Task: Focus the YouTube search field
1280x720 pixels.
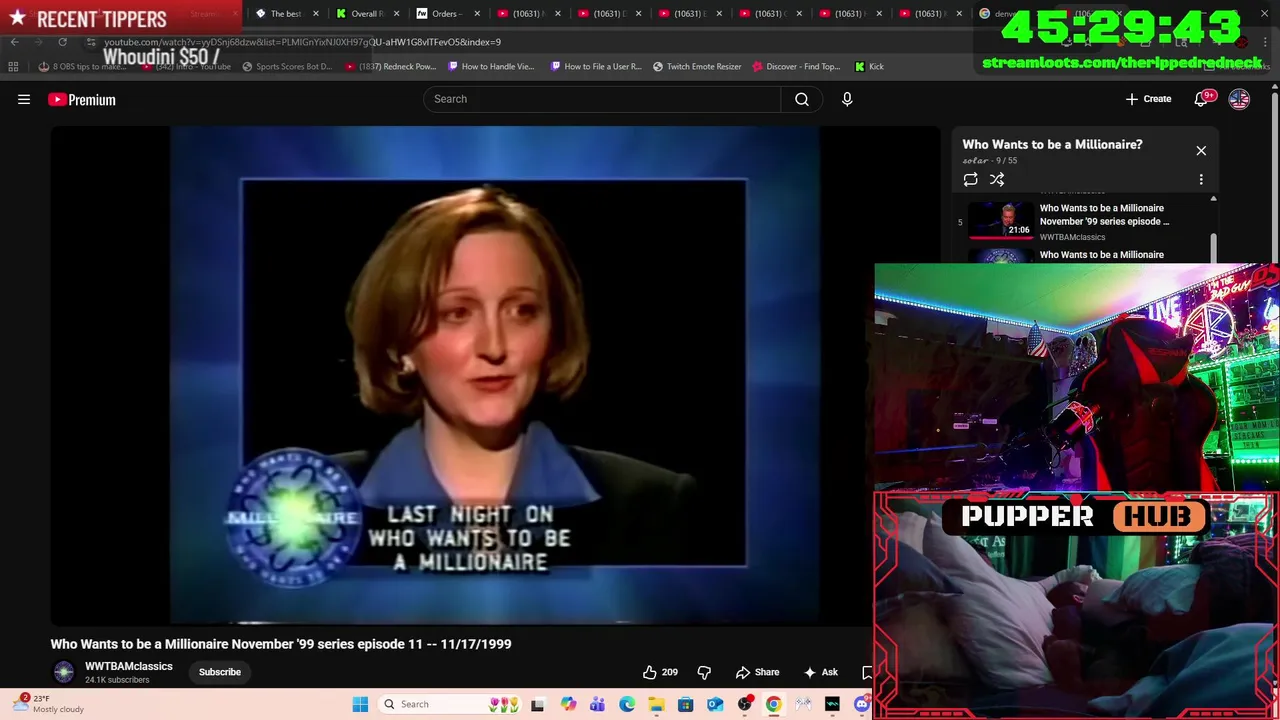Action: pyautogui.click(x=602, y=99)
